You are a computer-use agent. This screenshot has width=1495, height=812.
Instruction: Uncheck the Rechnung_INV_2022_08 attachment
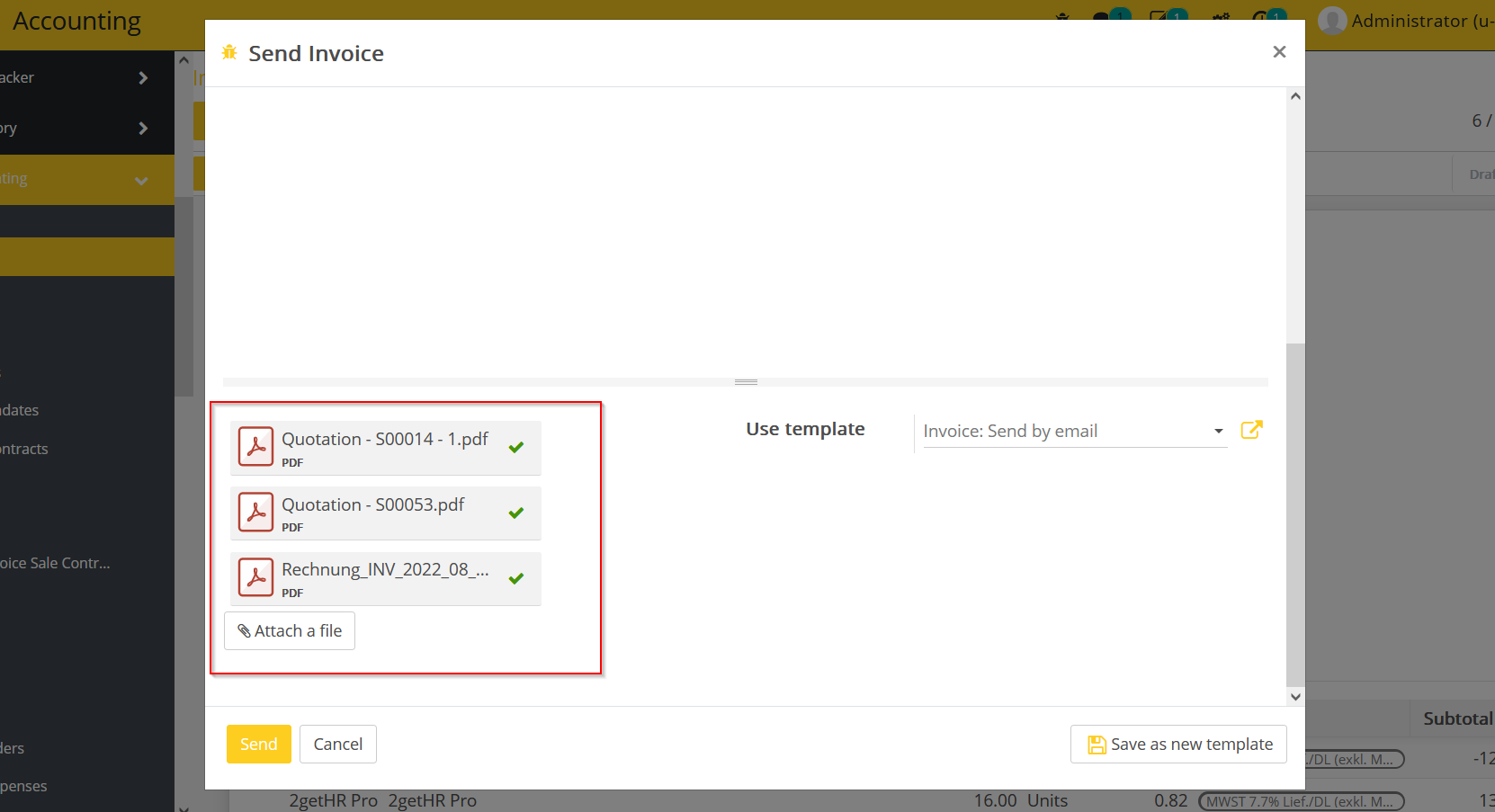tap(517, 578)
